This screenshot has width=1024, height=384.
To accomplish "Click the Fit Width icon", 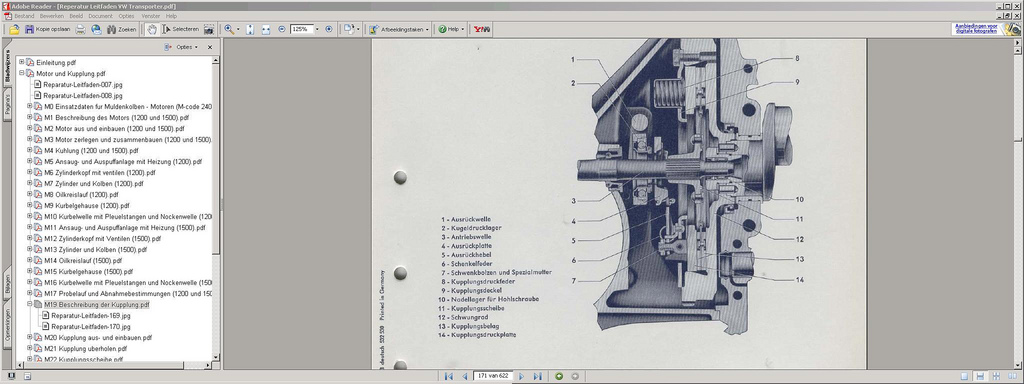I will (266, 29).
